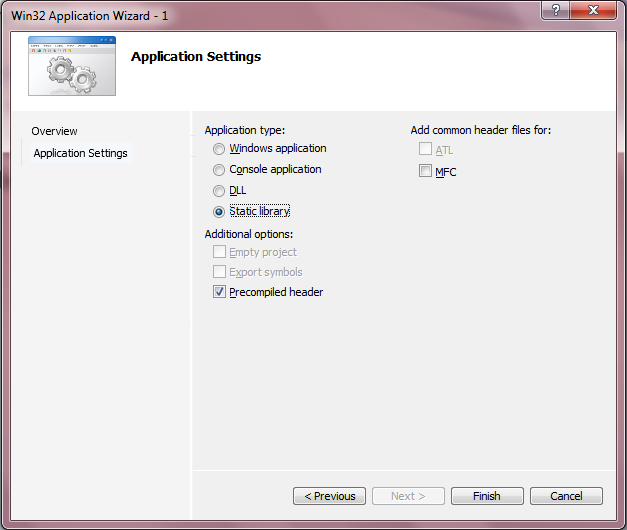Screen dimensions: 627x530
Task: Select the Static library radio button
Action: click(219, 212)
